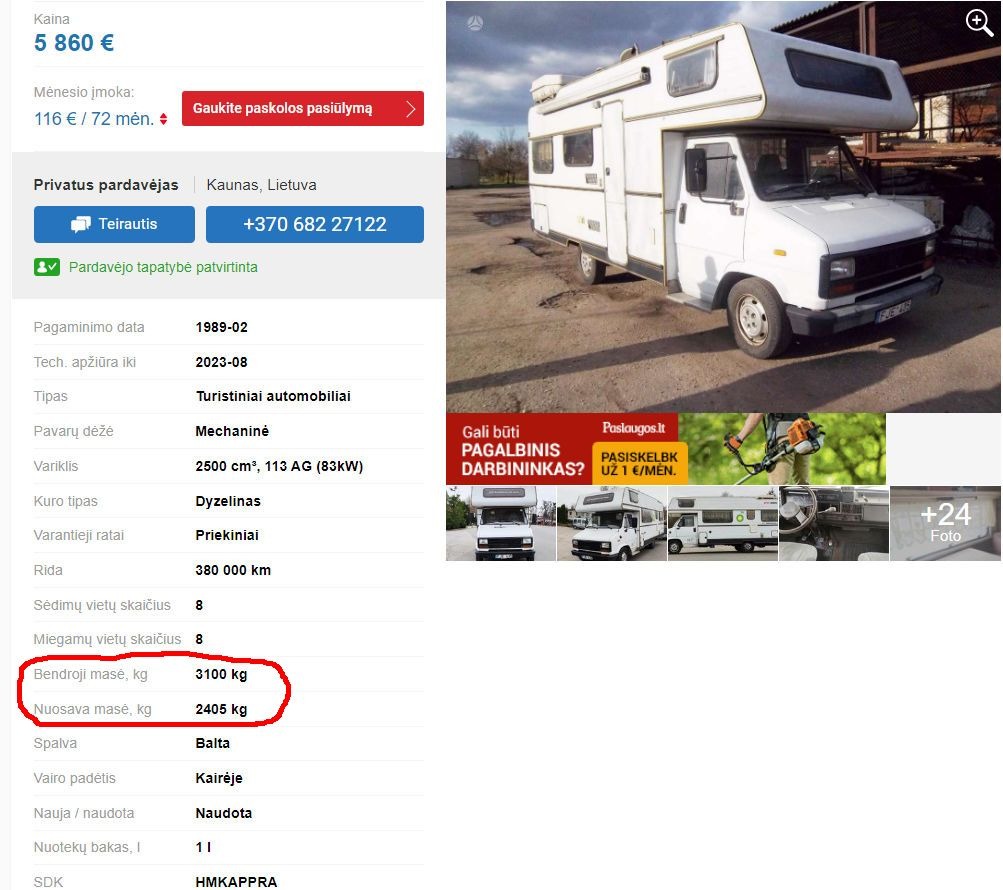
Task: Open the main camper van photo
Action: point(723,207)
